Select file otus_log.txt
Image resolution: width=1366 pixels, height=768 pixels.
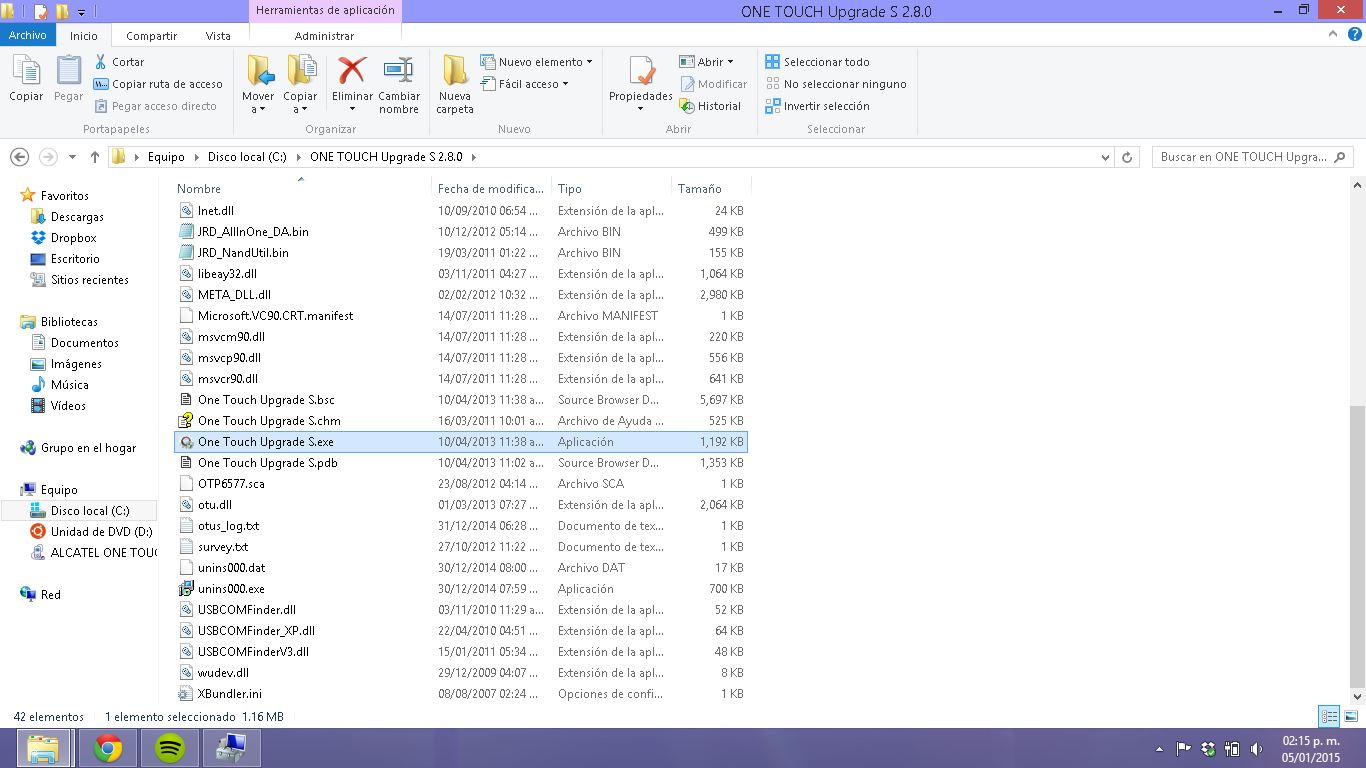point(460,526)
